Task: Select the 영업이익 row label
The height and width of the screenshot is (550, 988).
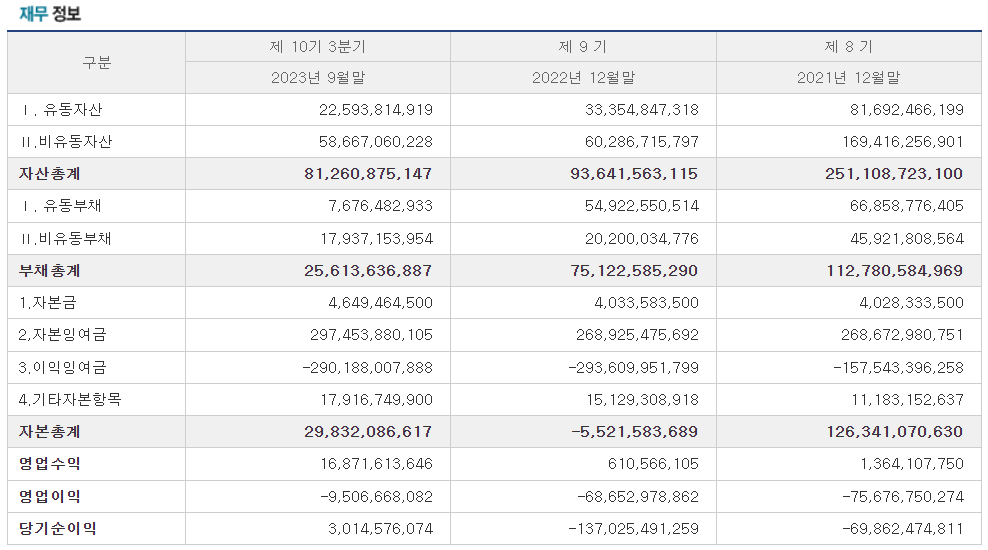Action: 50,496
